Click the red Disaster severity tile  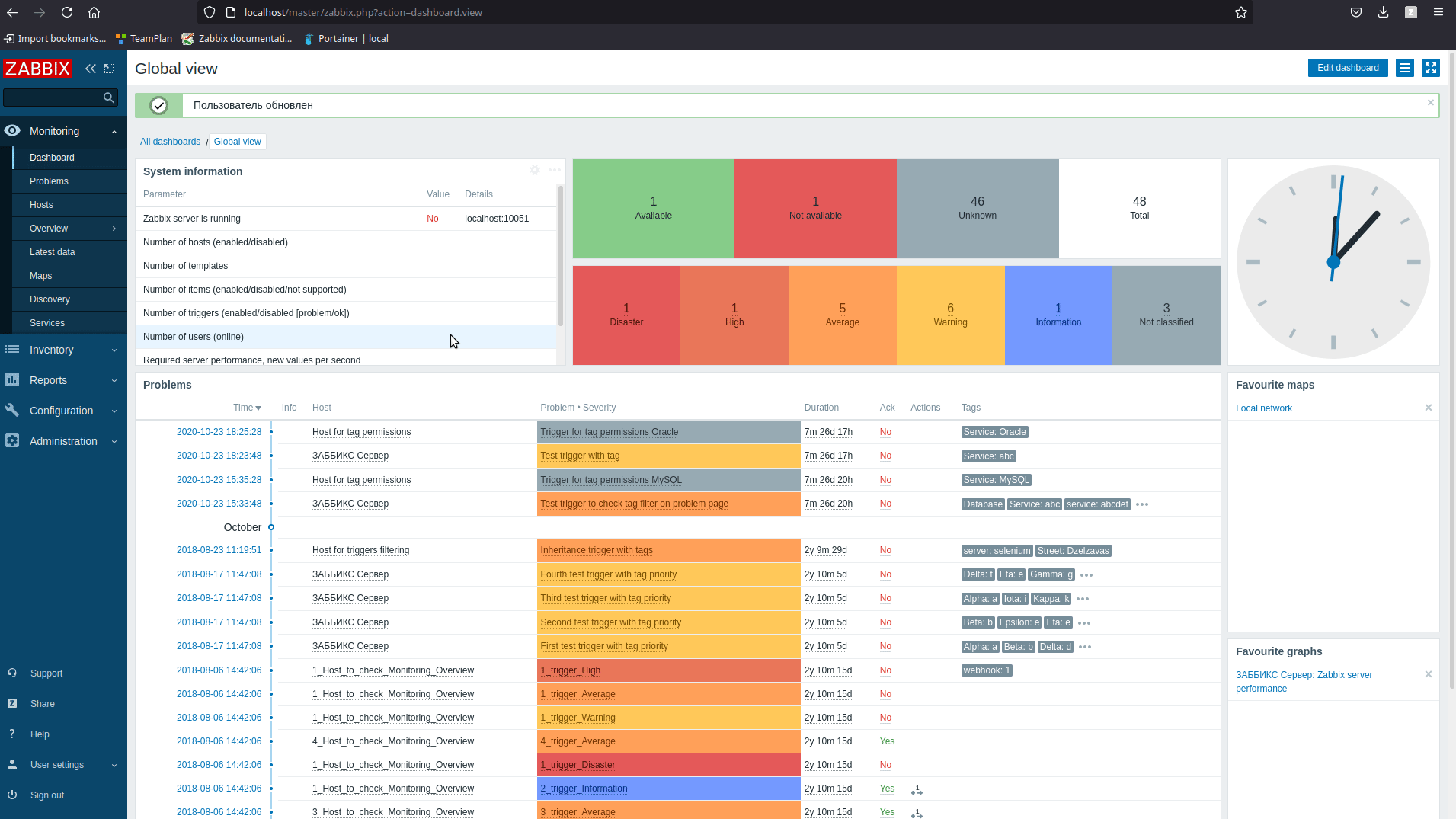626,315
